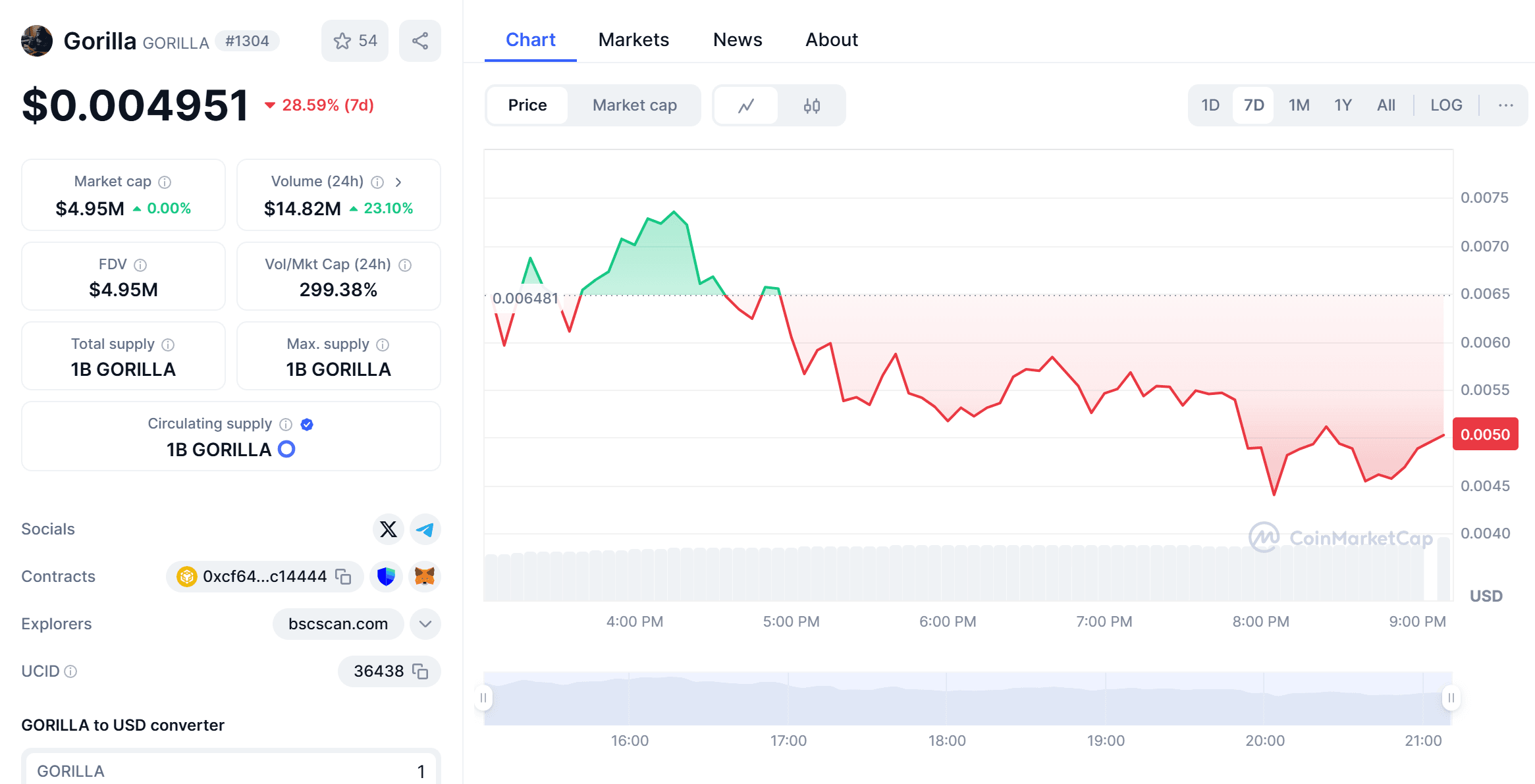
Task: Open the Telegram social link
Action: tap(425, 529)
